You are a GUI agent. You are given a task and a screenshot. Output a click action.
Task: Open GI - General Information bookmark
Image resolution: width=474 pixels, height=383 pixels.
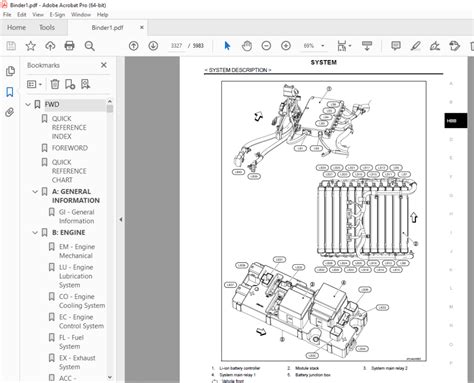pyautogui.click(x=77, y=216)
